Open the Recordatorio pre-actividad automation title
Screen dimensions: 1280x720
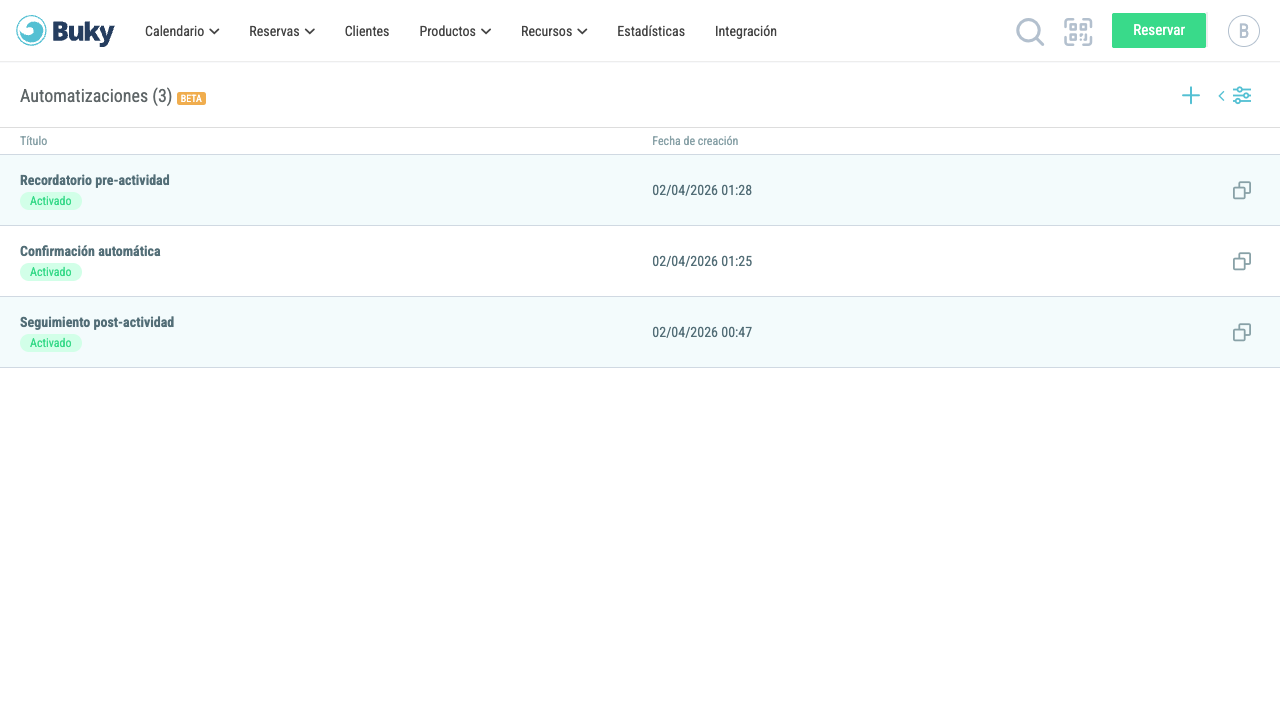(x=95, y=180)
